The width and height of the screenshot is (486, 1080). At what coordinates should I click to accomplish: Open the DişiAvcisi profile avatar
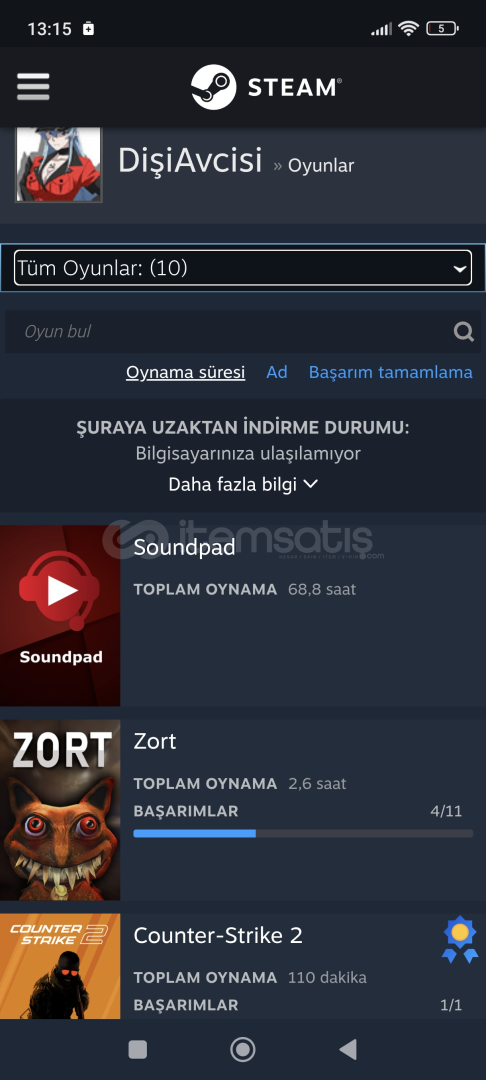click(x=59, y=164)
